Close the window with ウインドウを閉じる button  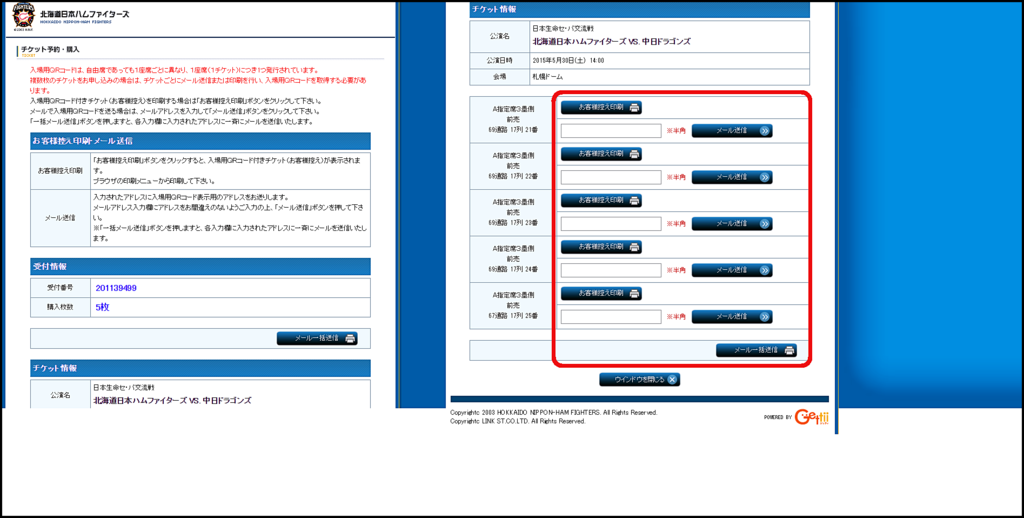(640, 380)
